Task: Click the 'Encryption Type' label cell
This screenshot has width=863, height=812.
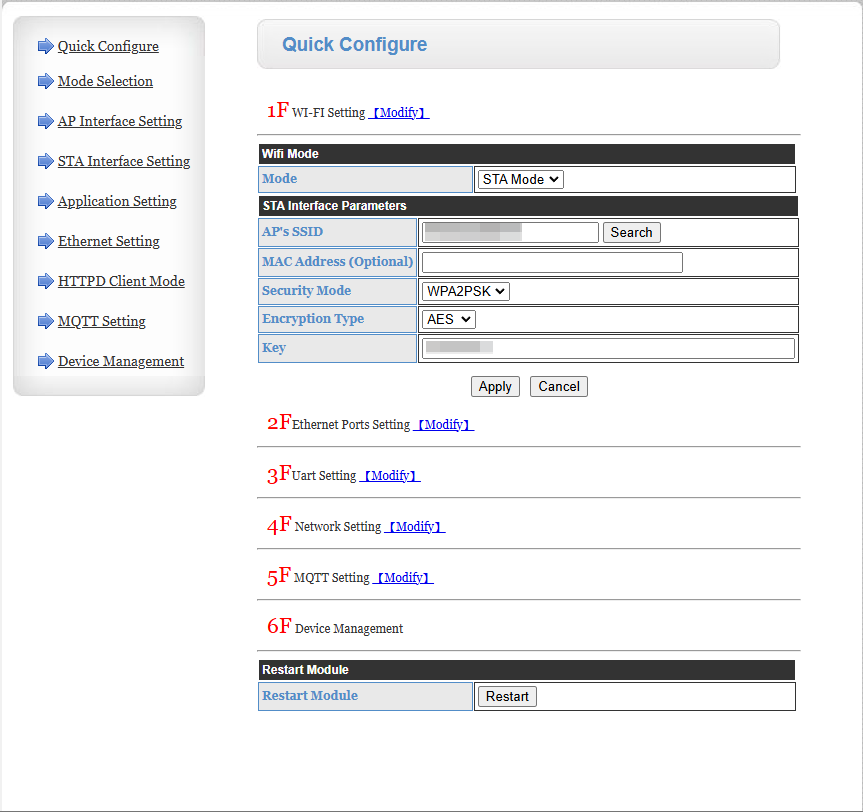Action: point(337,319)
